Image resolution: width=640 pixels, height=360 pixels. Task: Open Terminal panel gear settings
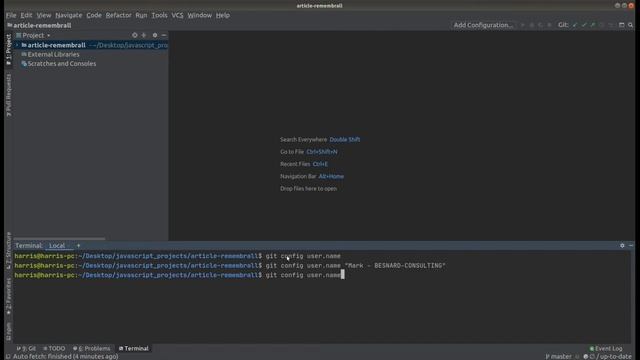(622, 246)
